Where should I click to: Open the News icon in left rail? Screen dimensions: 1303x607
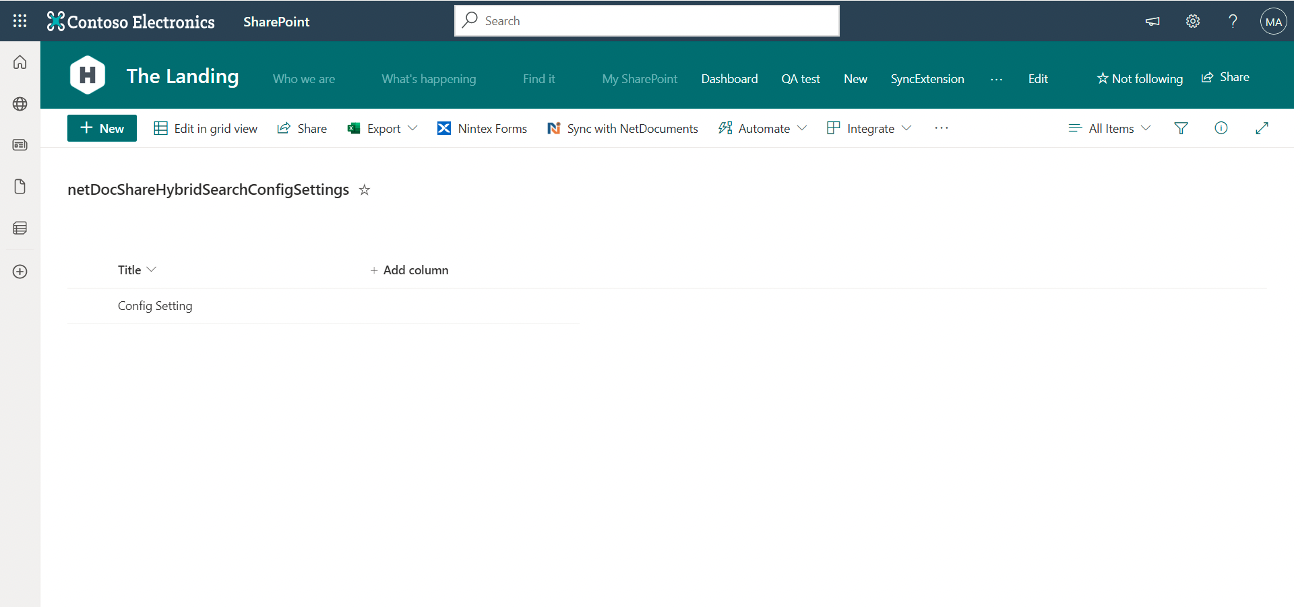[x=20, y=145]
